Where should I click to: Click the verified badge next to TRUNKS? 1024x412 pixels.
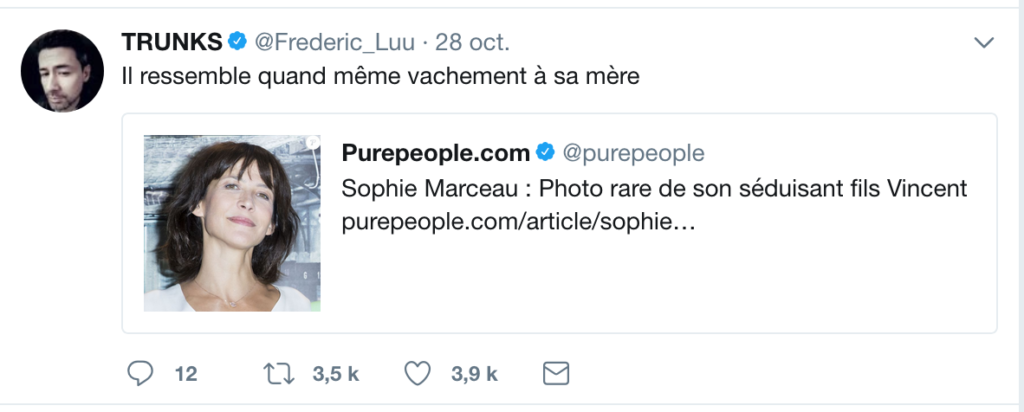[x=238, y=42]
